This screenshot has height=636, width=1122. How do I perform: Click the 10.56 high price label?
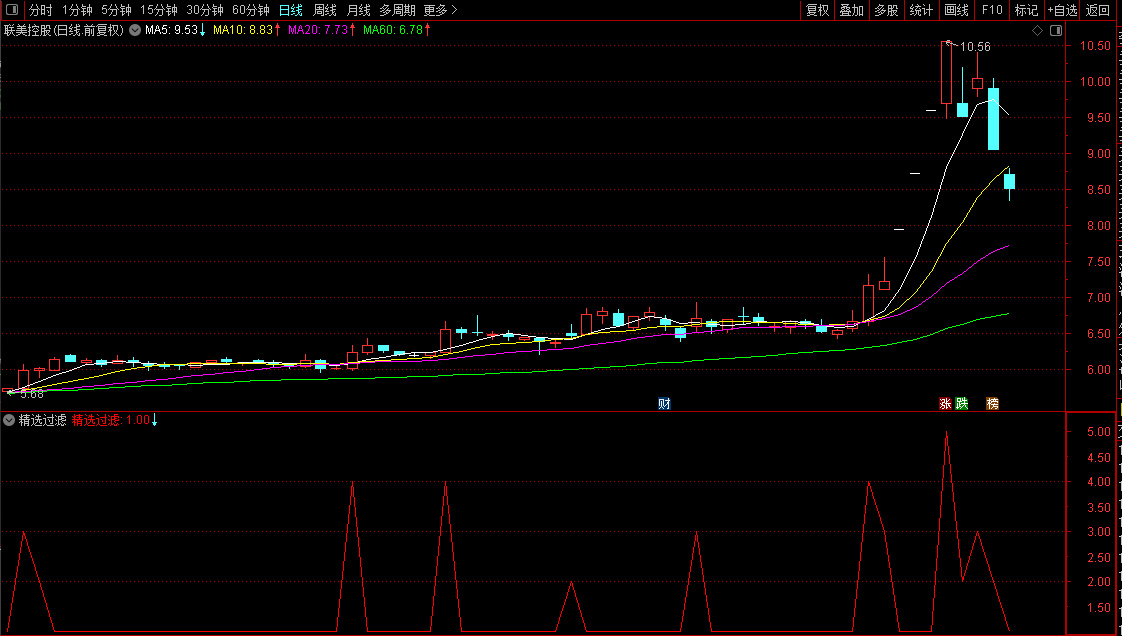[975, 47]
